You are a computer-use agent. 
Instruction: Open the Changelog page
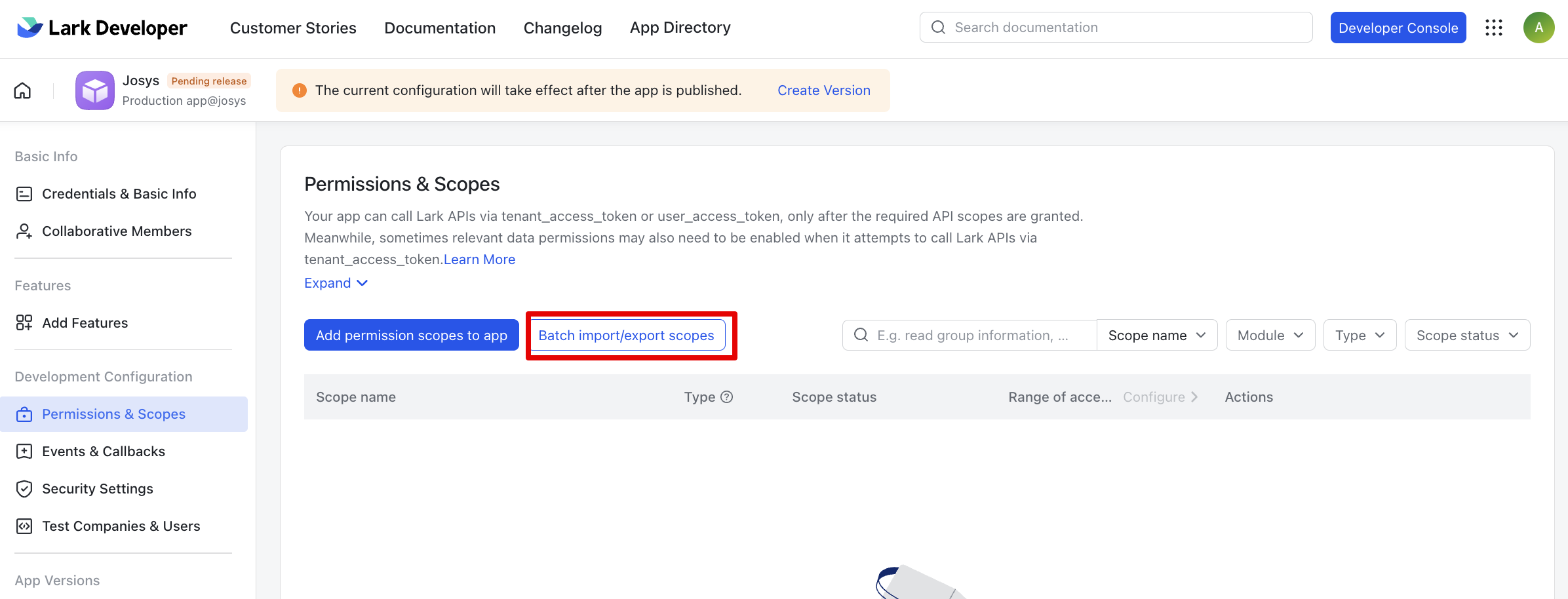click(x=562, y=28)
